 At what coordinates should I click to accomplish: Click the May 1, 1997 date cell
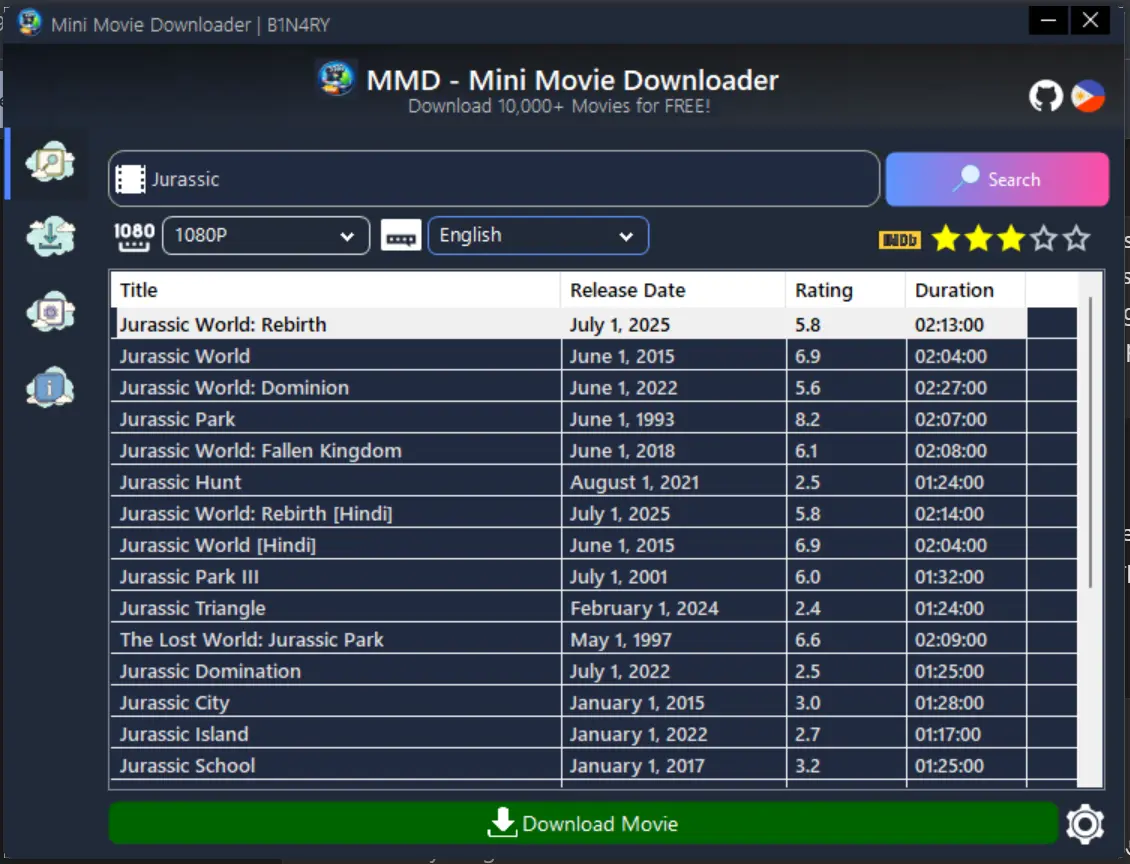[x=674, y=640]
